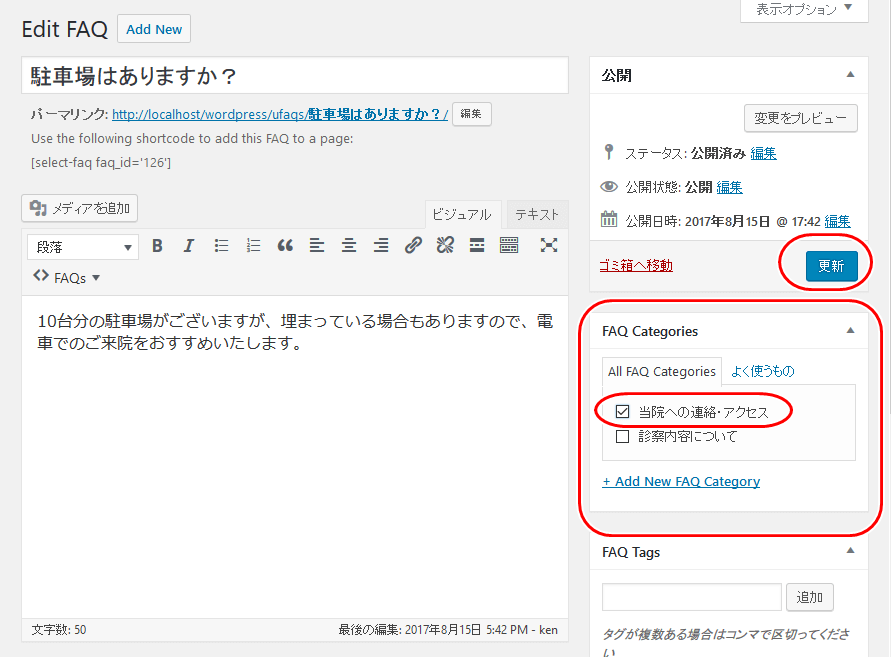Viewport: 891px width, 657px height.
Task: Click inside the FAQ answer text area
Action: click(x=295, y=456)
